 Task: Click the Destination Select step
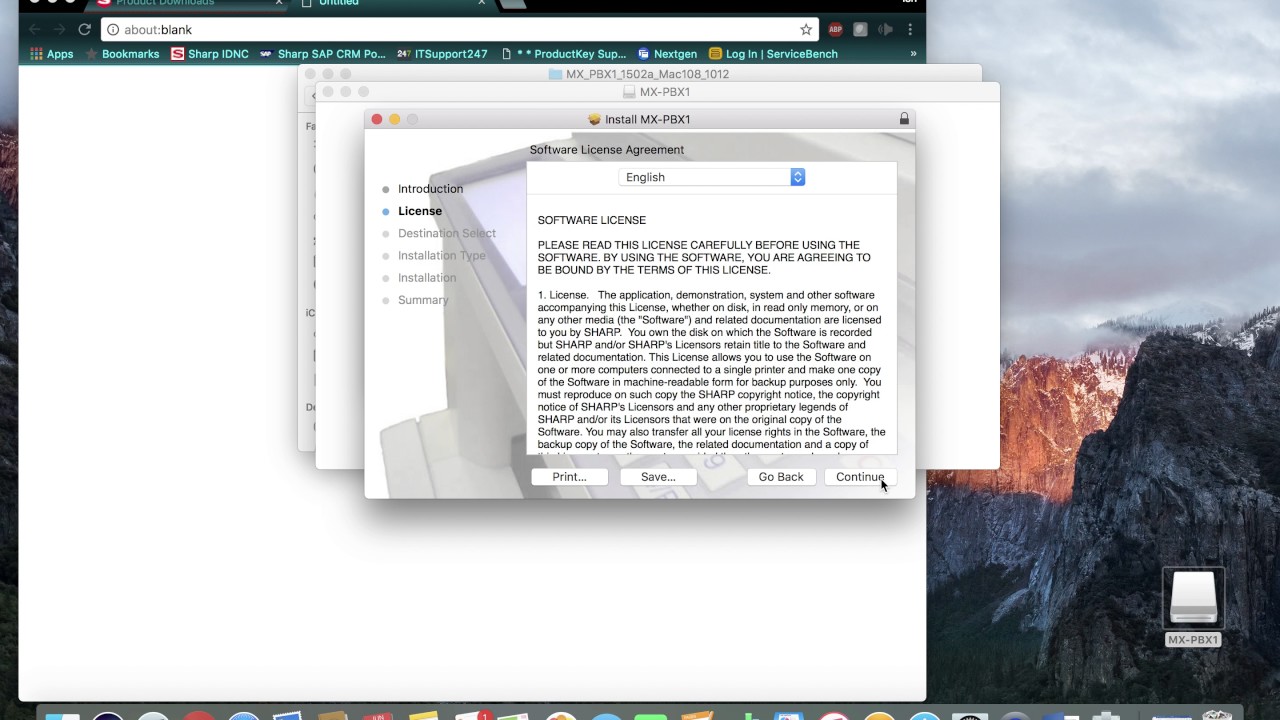[x=446, y=233]
